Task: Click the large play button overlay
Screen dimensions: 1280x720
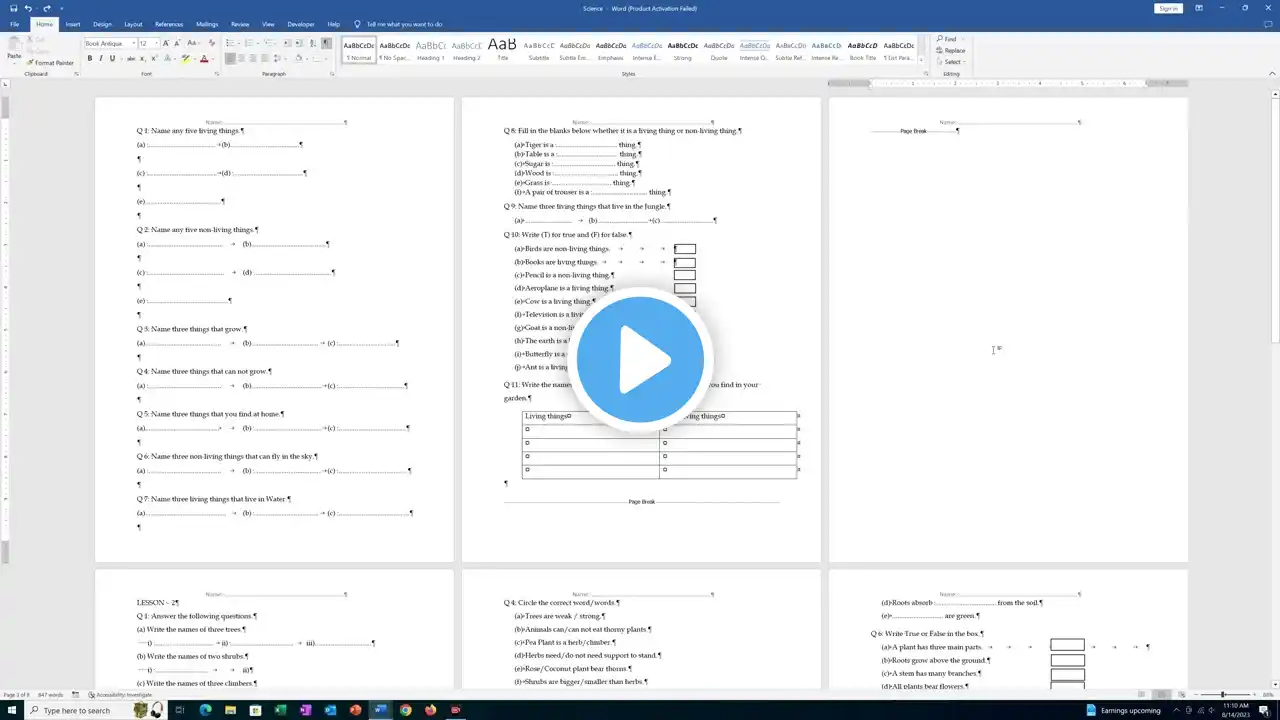Action: 640,359
